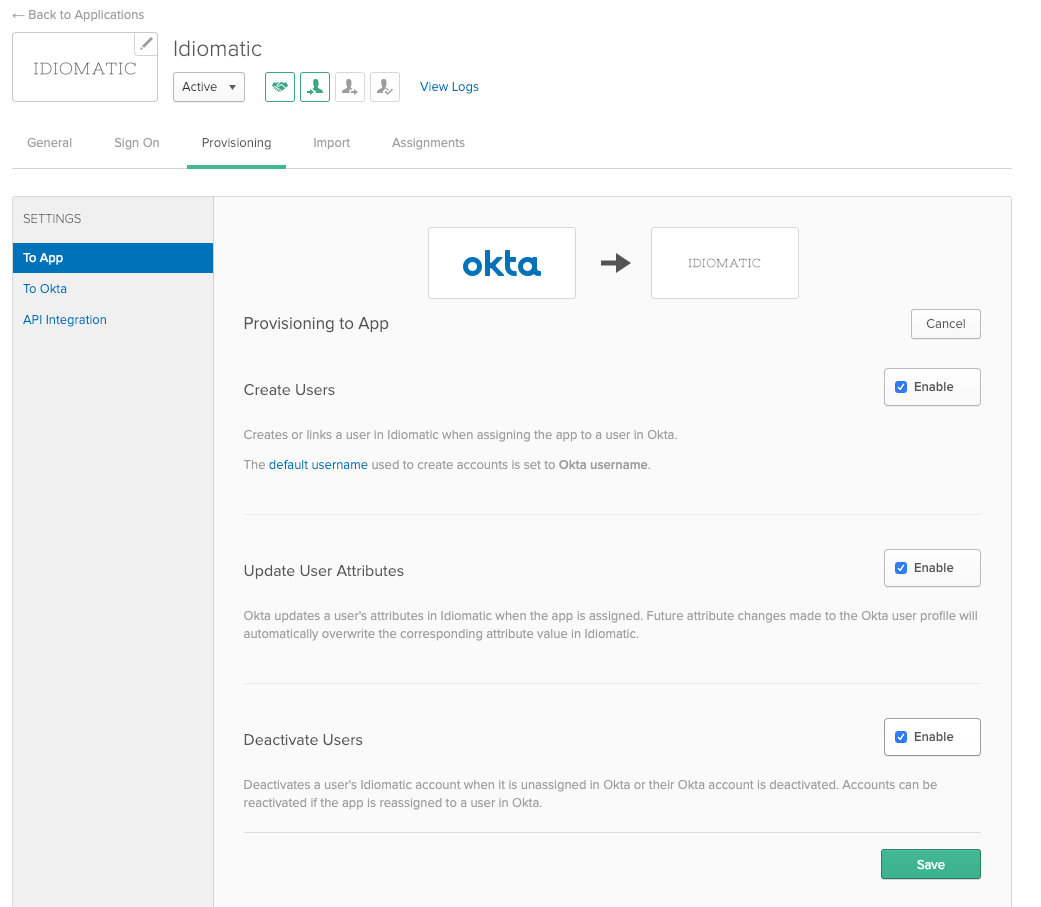The height and width of the screenshot is (907, 1041).
Task: Click the gray import-users icon
Action: (350, 87)
